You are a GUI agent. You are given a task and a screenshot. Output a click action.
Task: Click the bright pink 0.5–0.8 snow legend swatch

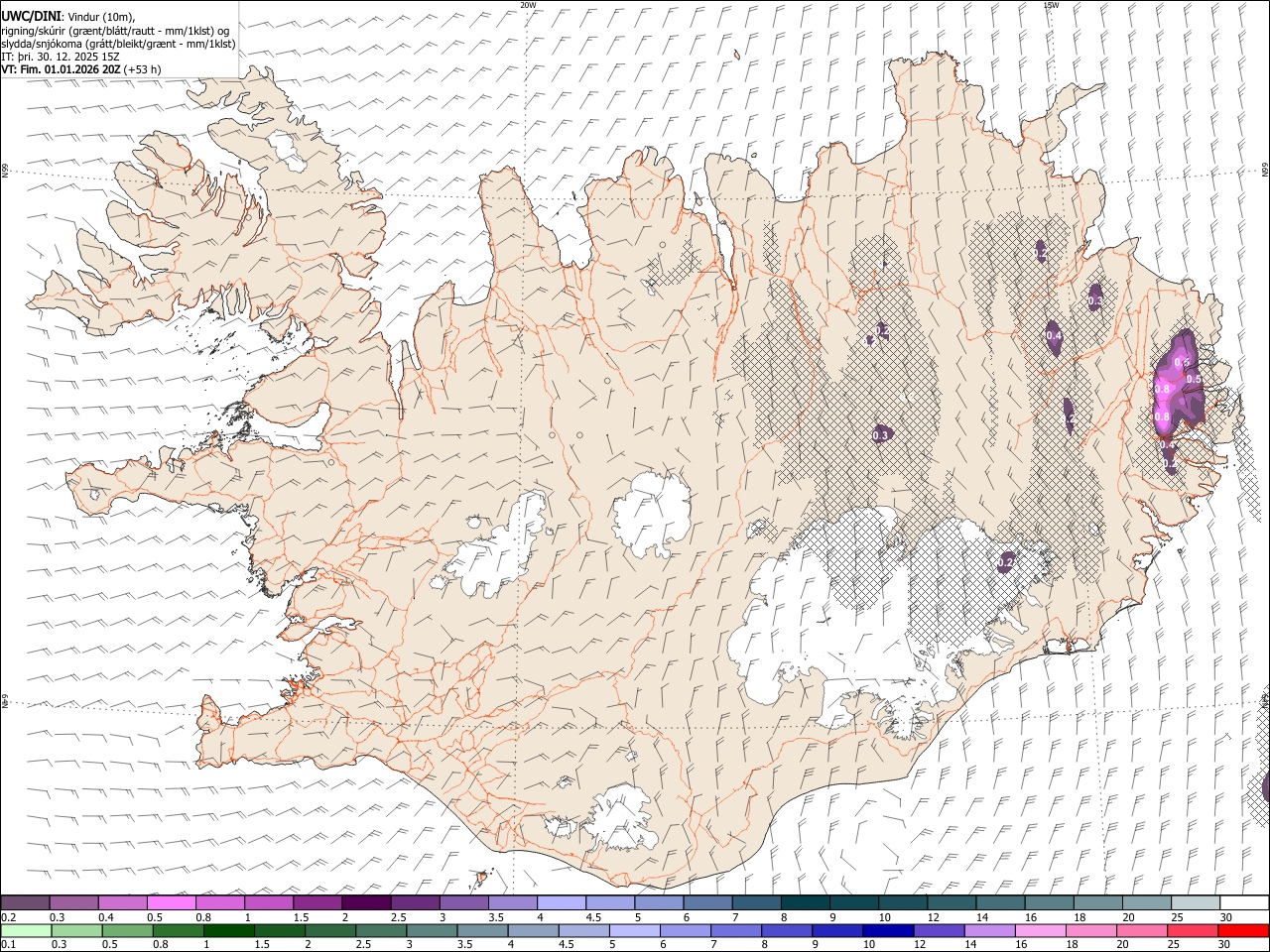click(x=171, y=903)
